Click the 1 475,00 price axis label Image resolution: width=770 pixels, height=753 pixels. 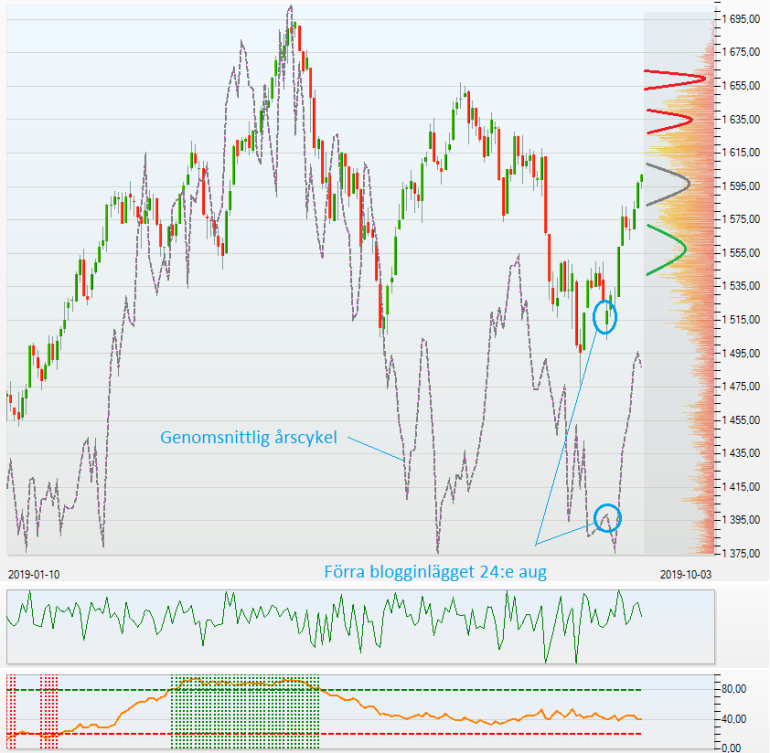tap(741, 387)
